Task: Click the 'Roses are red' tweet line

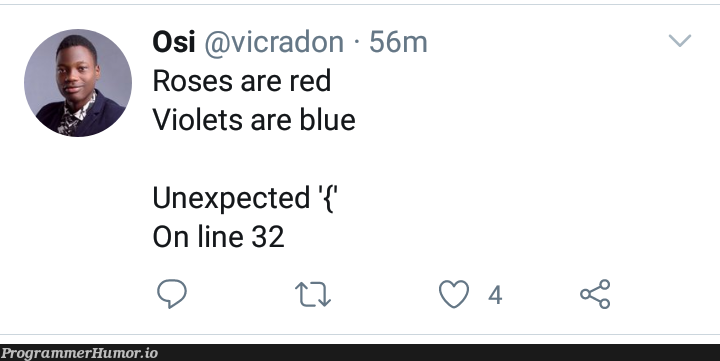Action: 242,81
